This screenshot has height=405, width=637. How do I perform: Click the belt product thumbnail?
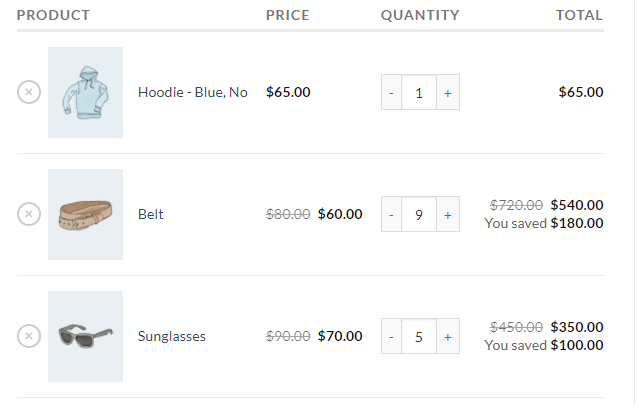point(85,214)
